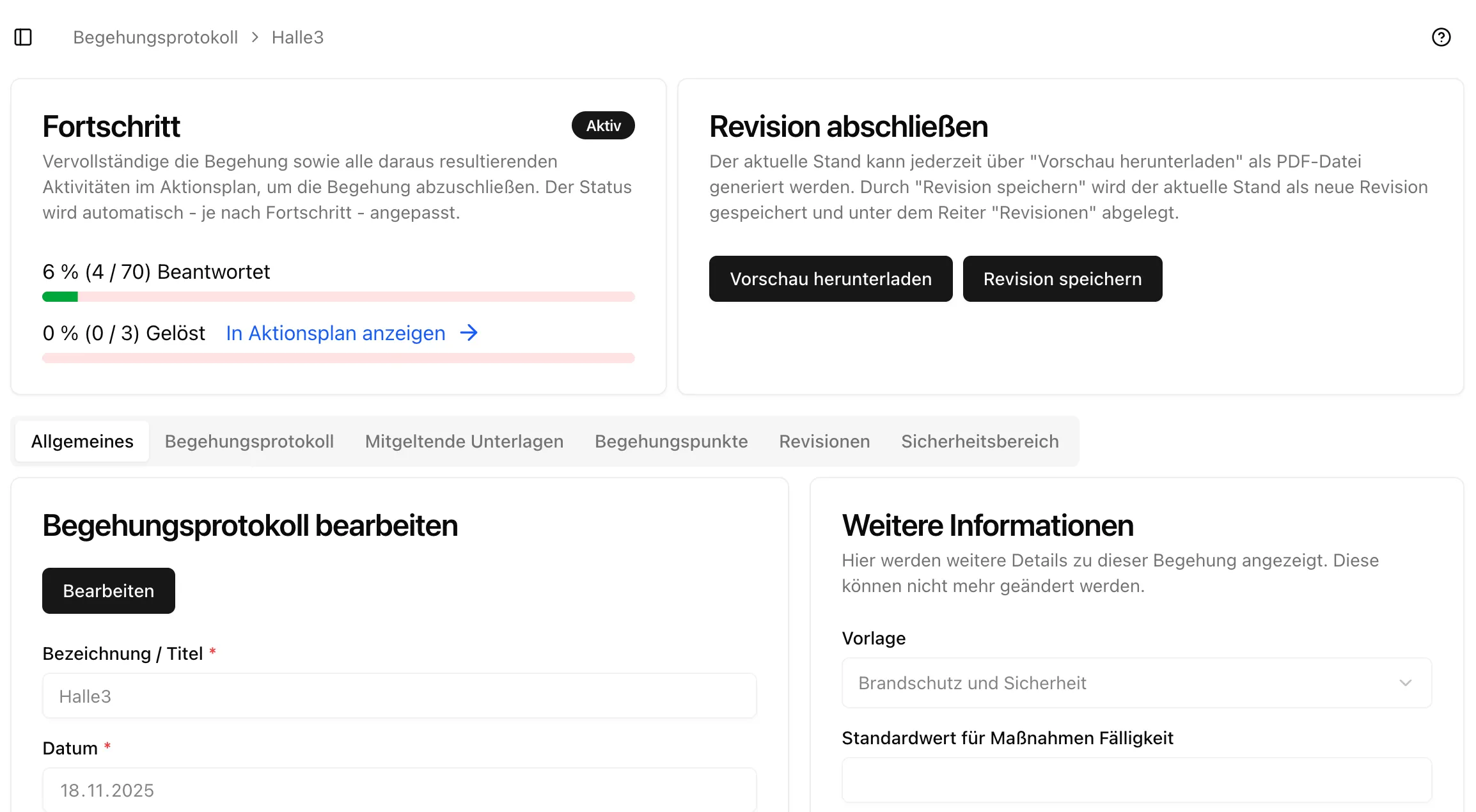This screenshot has height=812, width=1476.
Task: Click the Aktiv status badge
Action: (x=602, y=125)
